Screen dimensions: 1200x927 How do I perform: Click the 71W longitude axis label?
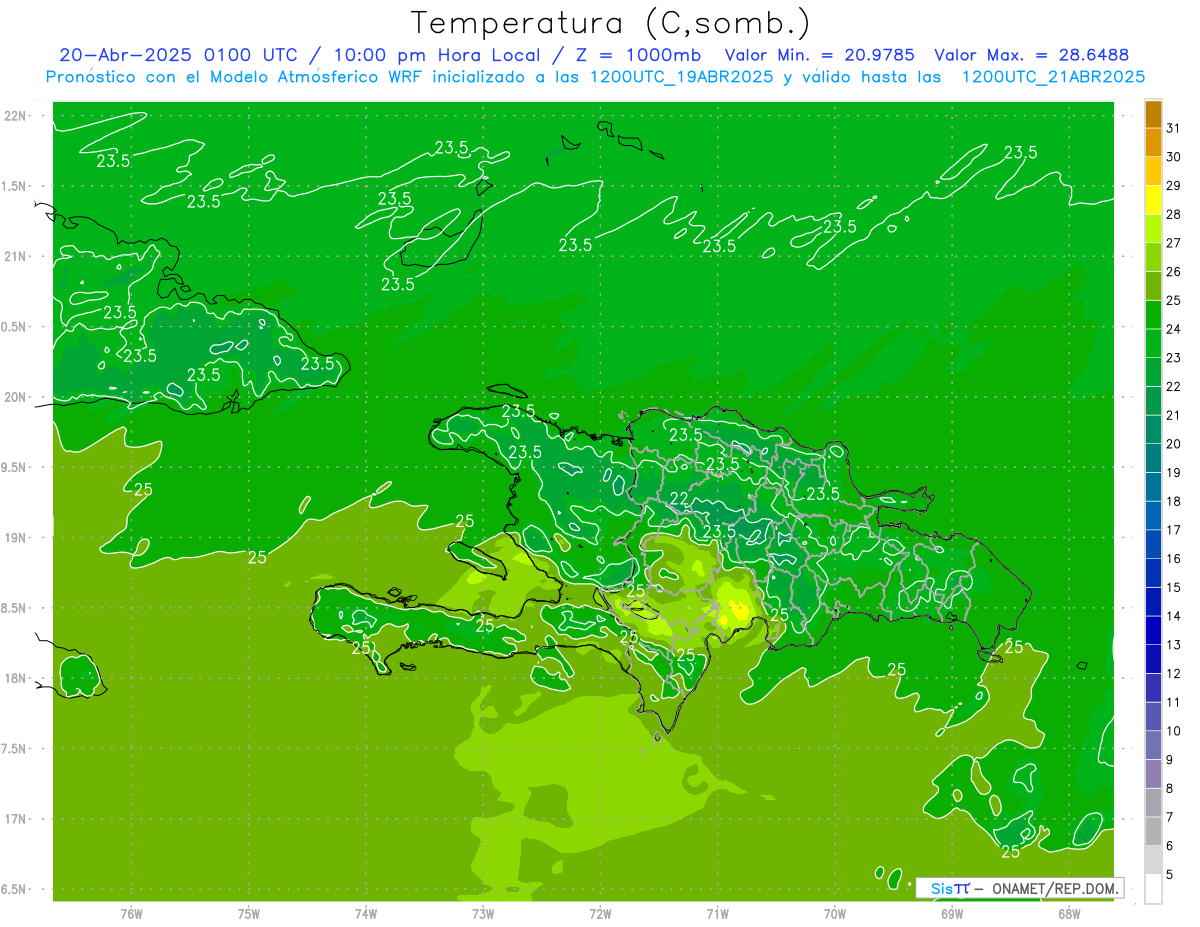click(x=717, y=913)
